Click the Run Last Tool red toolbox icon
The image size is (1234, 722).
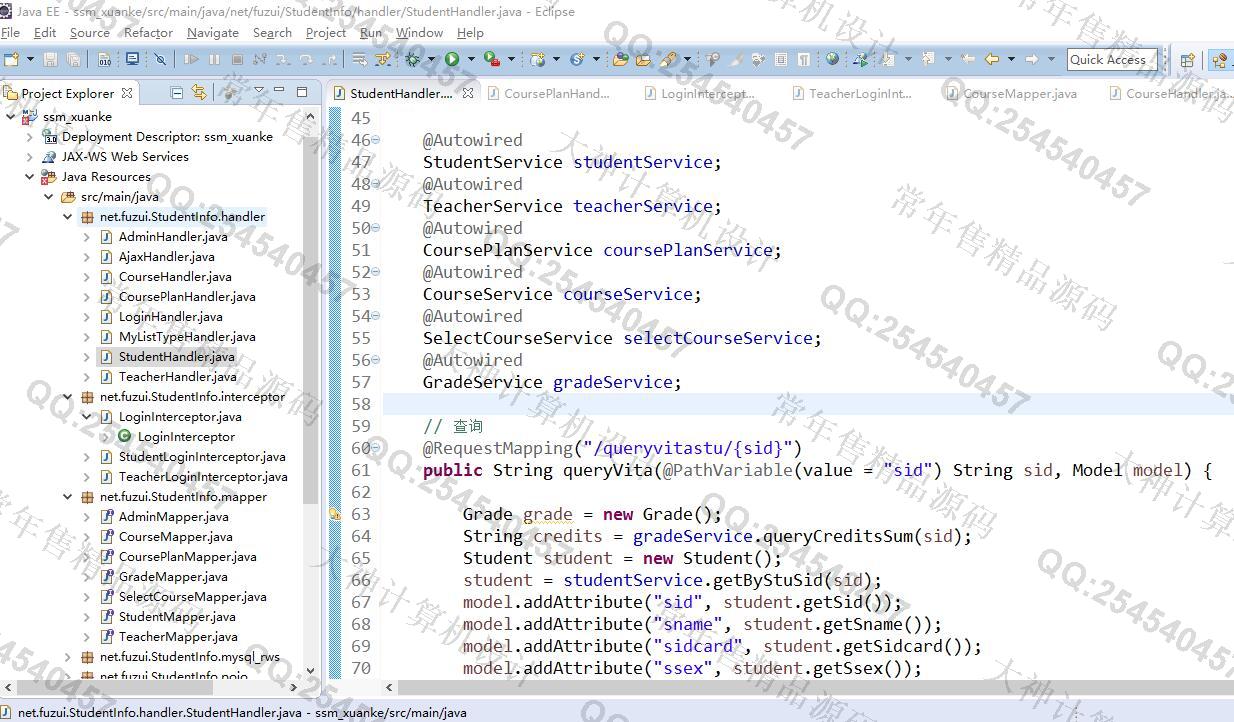(491, 60)
